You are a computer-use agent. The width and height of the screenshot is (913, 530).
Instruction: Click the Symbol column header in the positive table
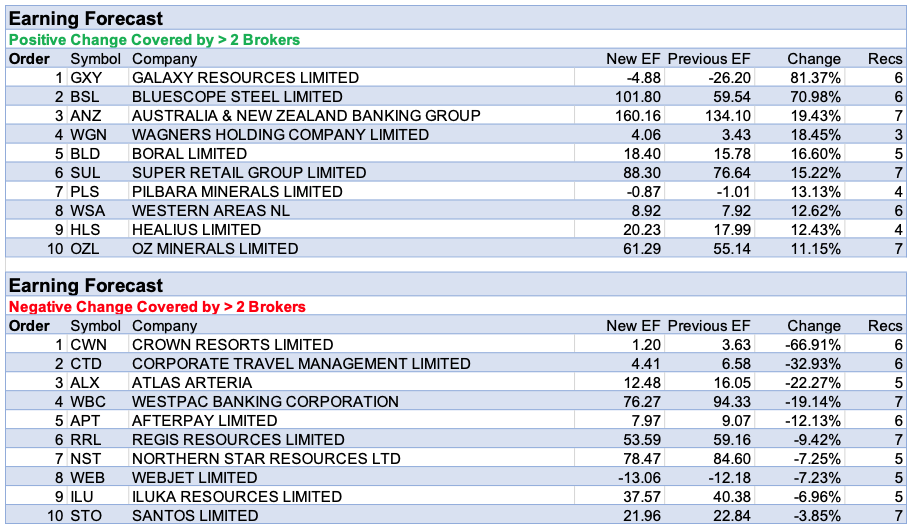pyautogui.click(x=95, y=59)
